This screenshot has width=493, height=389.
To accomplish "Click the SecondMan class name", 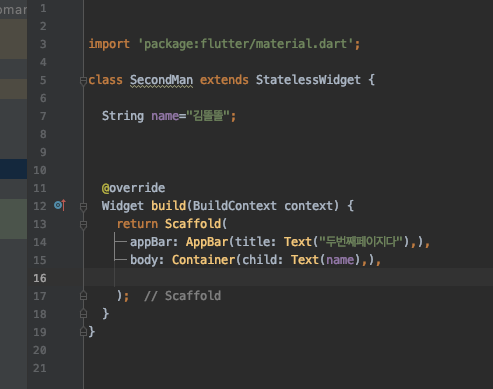I will (161, 80).
